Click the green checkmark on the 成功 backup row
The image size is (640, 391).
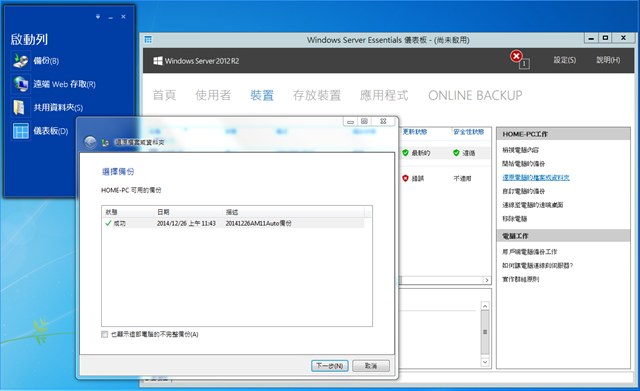(108, 223)
